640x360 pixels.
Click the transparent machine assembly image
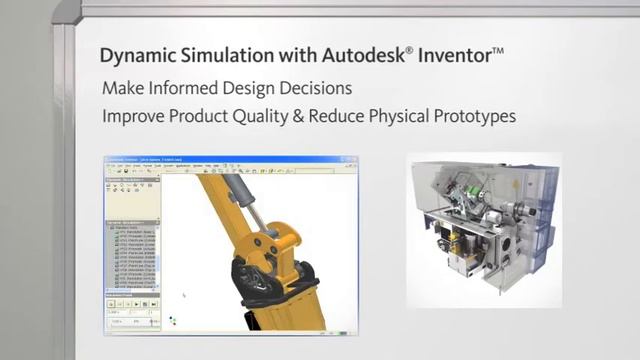point(484,230)
